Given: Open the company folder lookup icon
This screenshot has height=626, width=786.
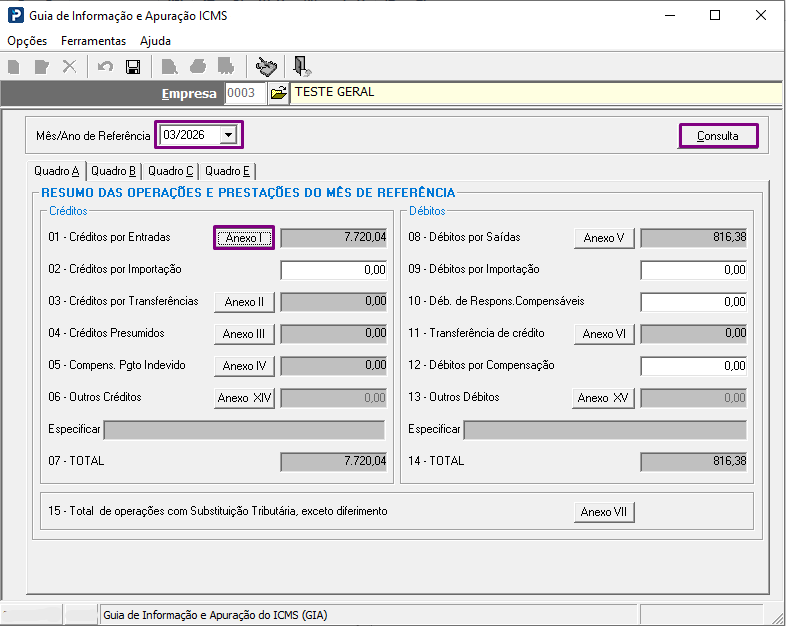Looking at the screenshot, I should click(x=278, y=93).
